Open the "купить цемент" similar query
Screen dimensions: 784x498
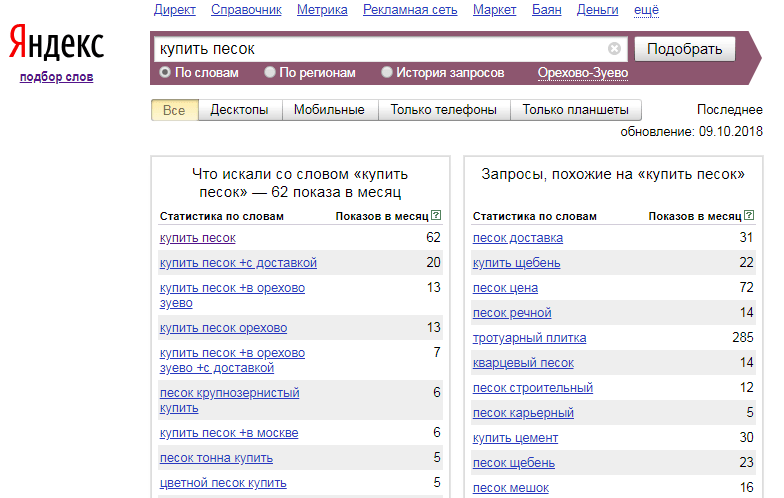tap(516, 438)
